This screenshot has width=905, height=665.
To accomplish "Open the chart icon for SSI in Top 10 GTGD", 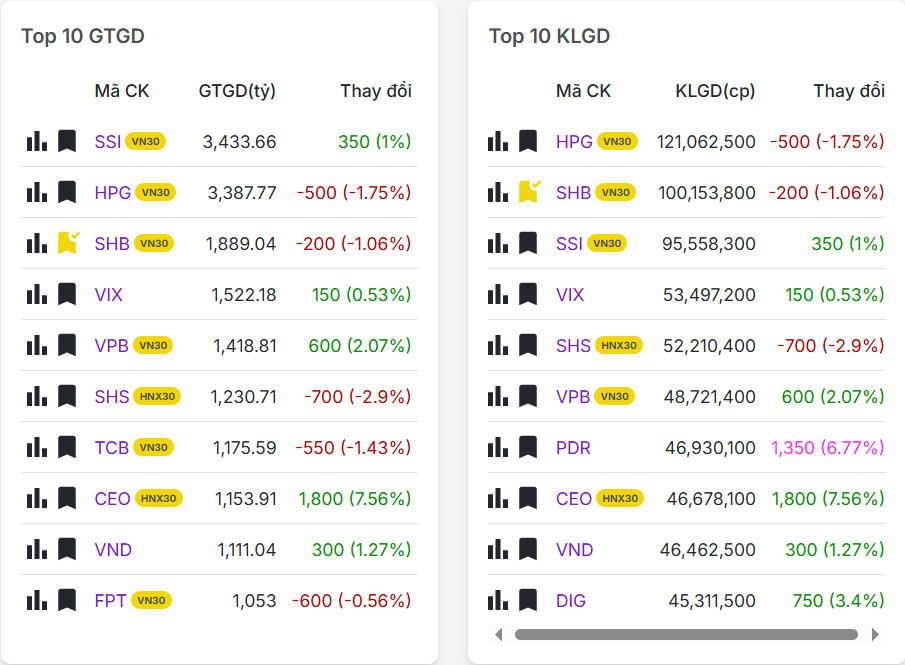I will click(37, 141).
